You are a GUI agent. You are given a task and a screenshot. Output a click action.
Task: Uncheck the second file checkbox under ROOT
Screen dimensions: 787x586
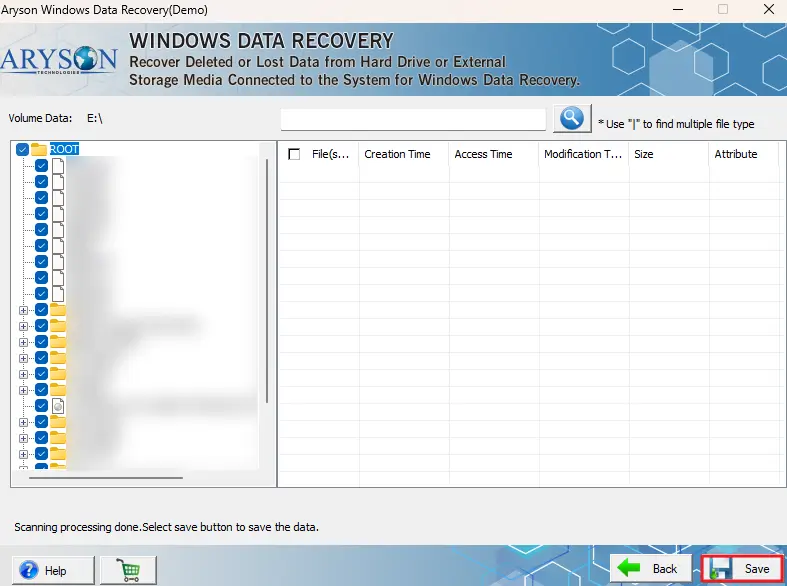tap(42, 181)
